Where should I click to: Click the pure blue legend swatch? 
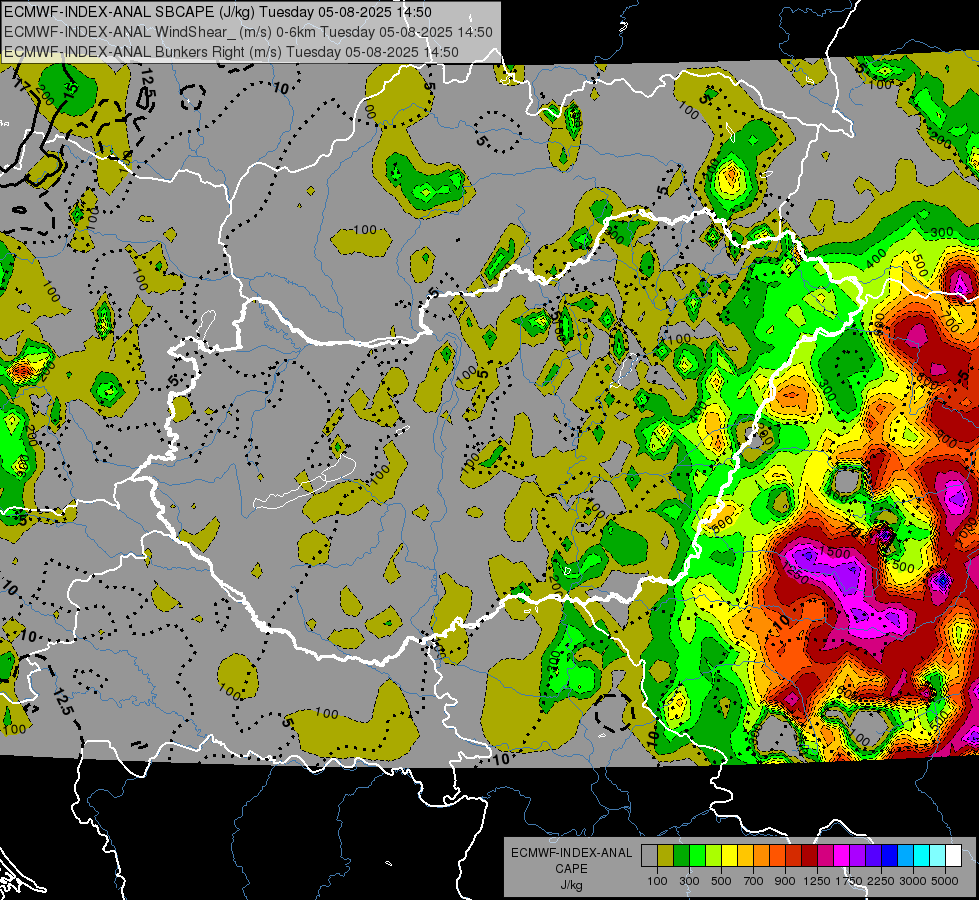[890, 856]
